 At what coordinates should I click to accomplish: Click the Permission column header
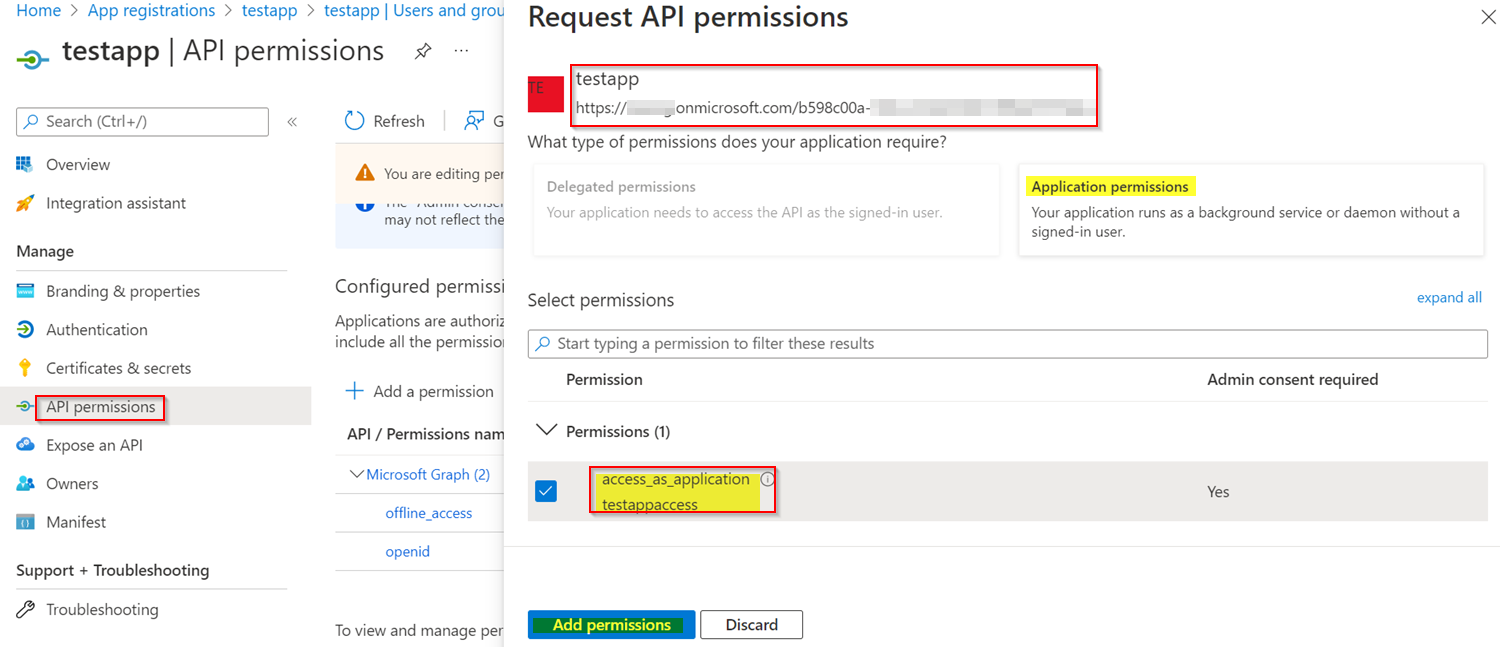604,379
